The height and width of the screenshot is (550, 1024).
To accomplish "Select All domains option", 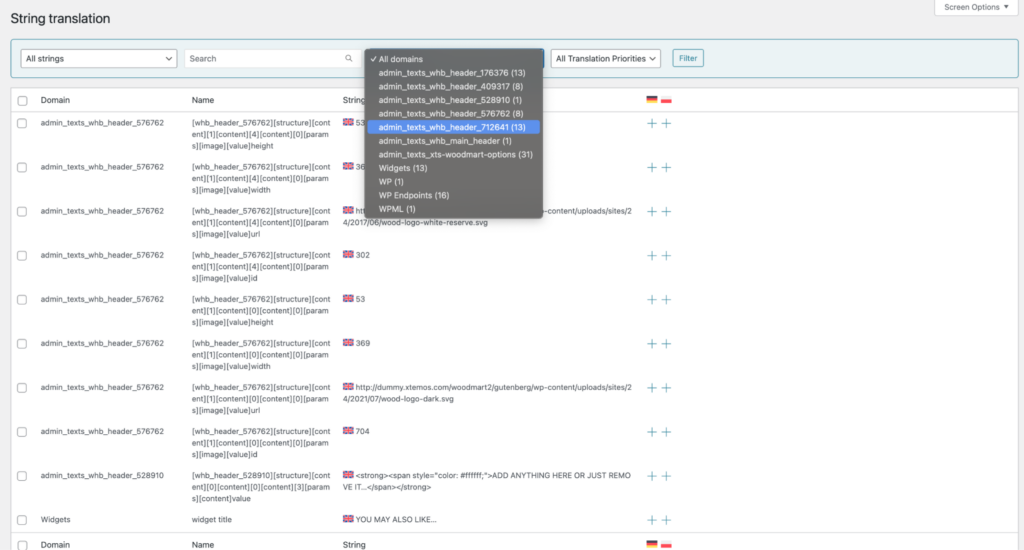I will coord(453,59).
